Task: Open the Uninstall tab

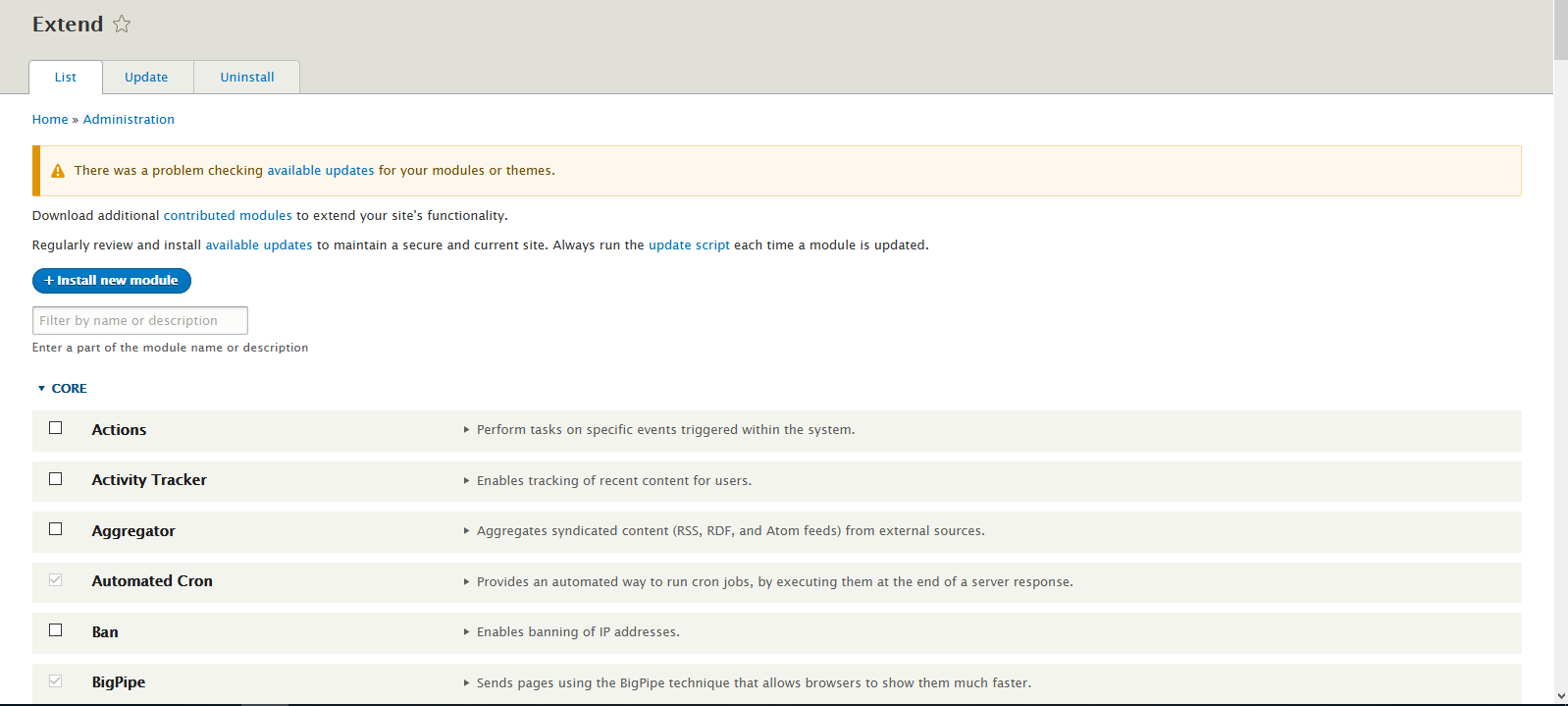Action: [246, 77]
